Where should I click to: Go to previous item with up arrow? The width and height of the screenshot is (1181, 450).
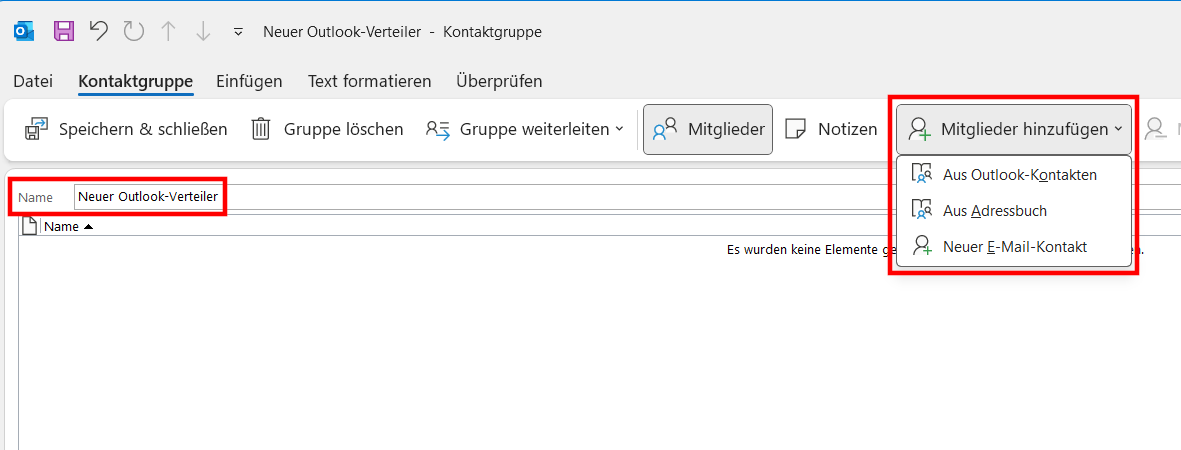coord(169,32)
